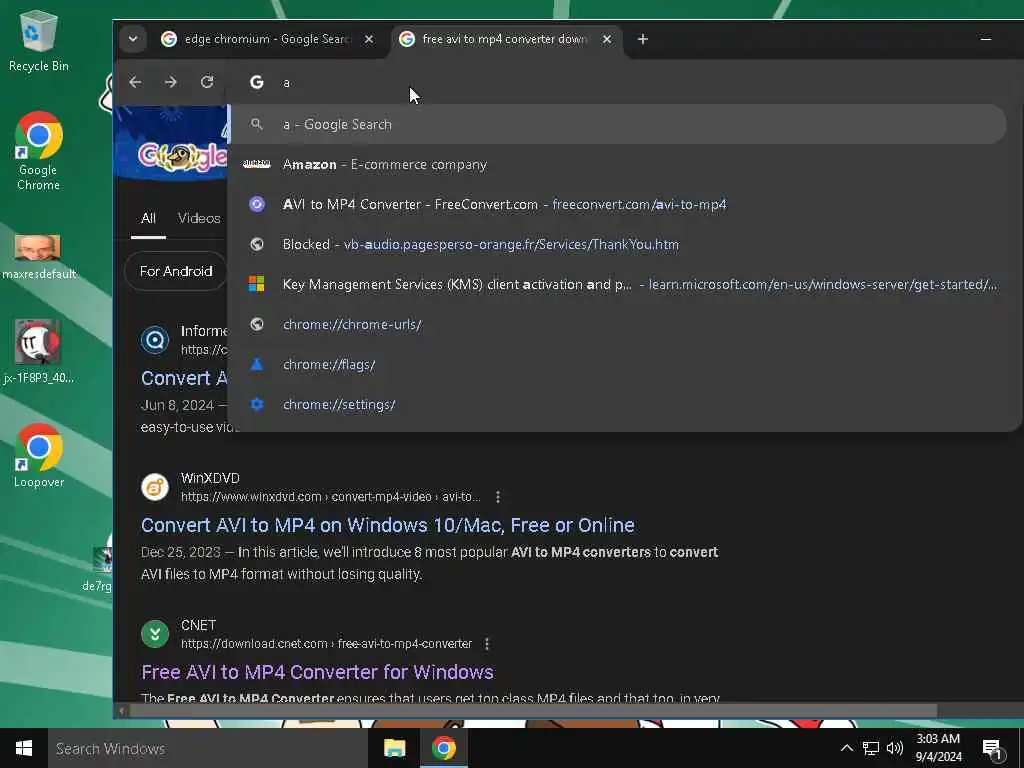
Task: Open volume control tray icon
Action: click(x=895, y=748)
